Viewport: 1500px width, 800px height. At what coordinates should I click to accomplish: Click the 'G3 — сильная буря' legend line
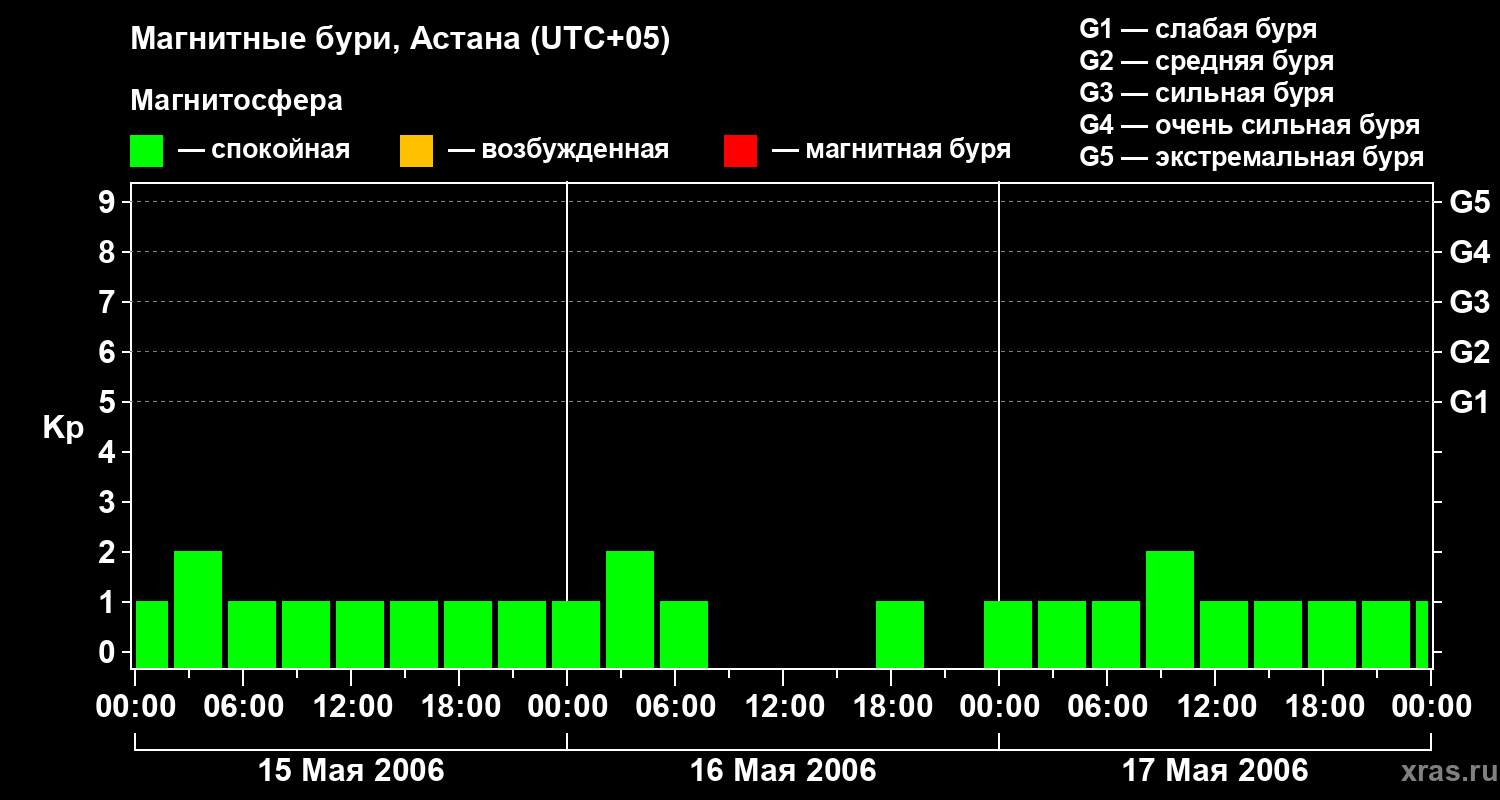tap(1206, 93)
